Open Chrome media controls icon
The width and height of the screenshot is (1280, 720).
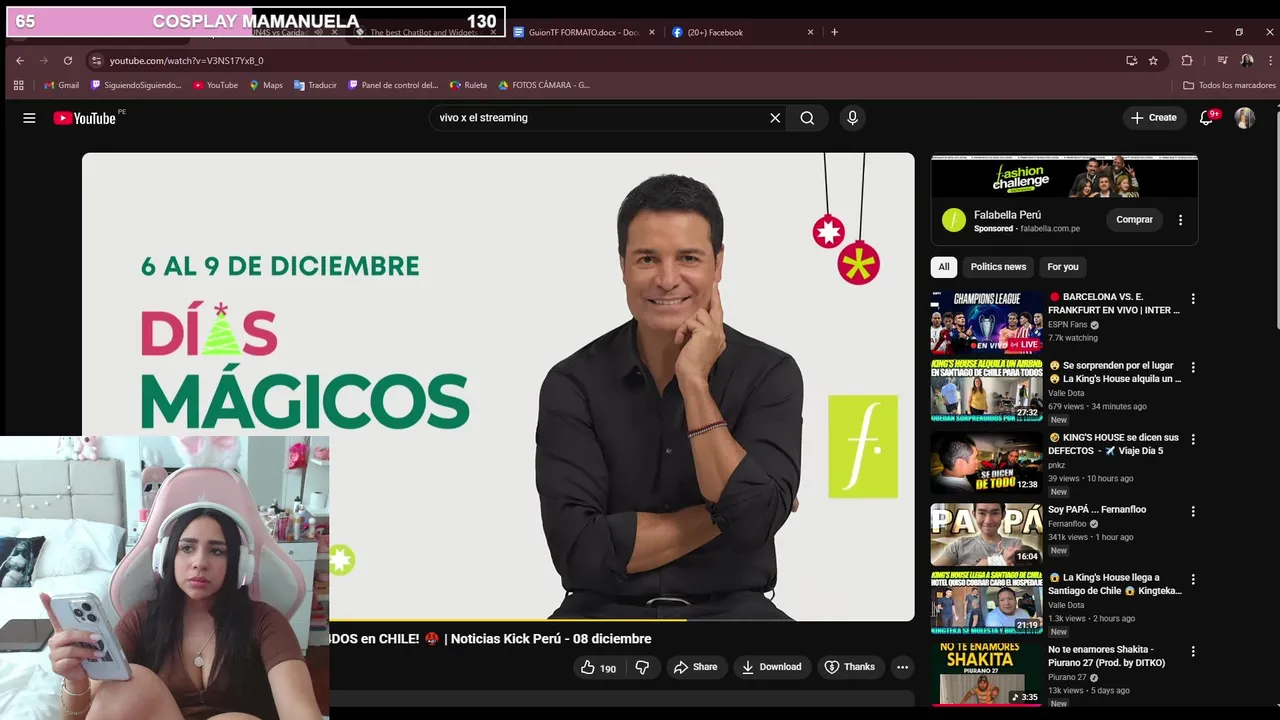point(1222,60)
